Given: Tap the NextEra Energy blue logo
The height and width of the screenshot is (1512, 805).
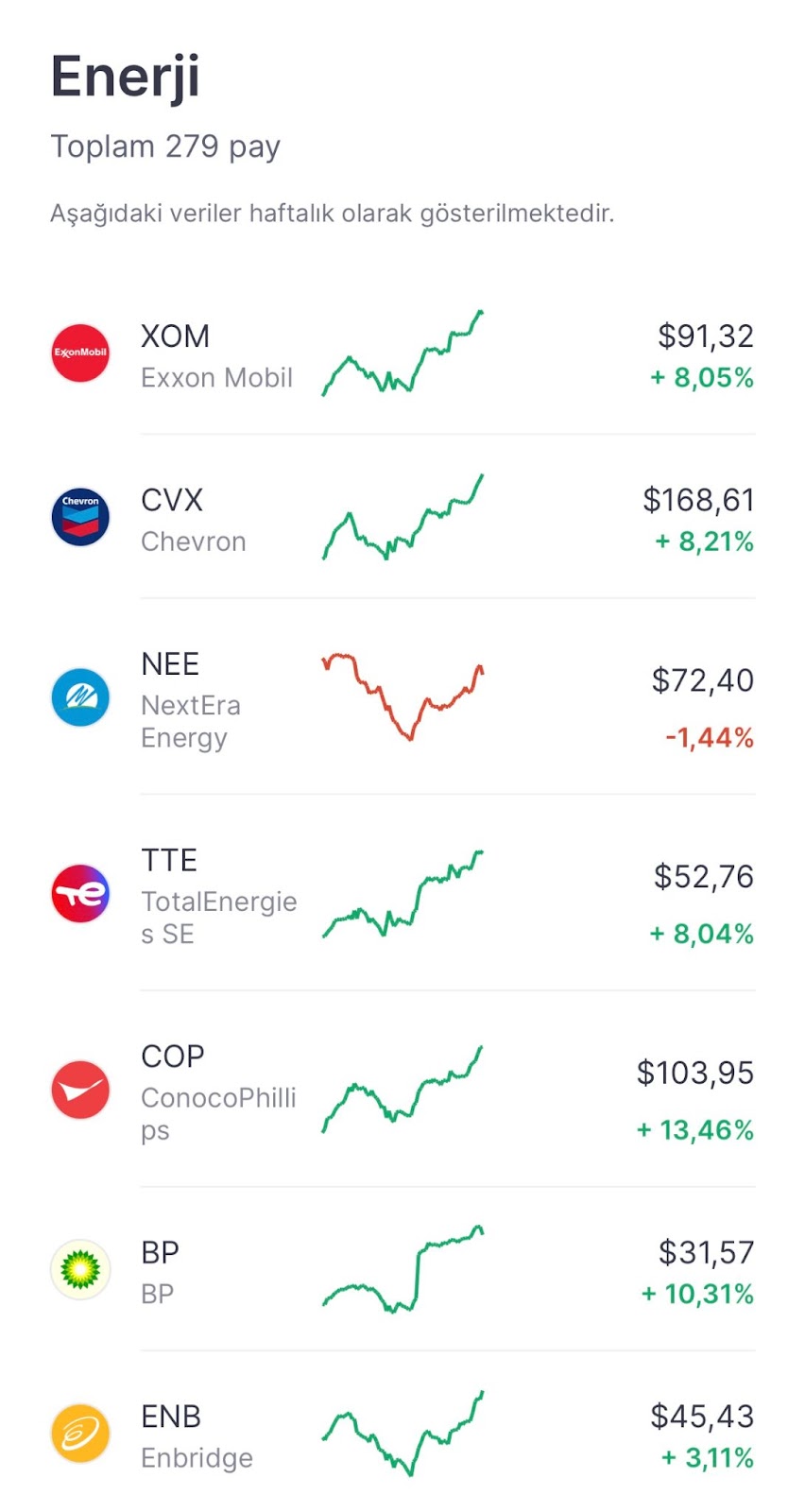Looking at the screenshot, I should (80, 697).
